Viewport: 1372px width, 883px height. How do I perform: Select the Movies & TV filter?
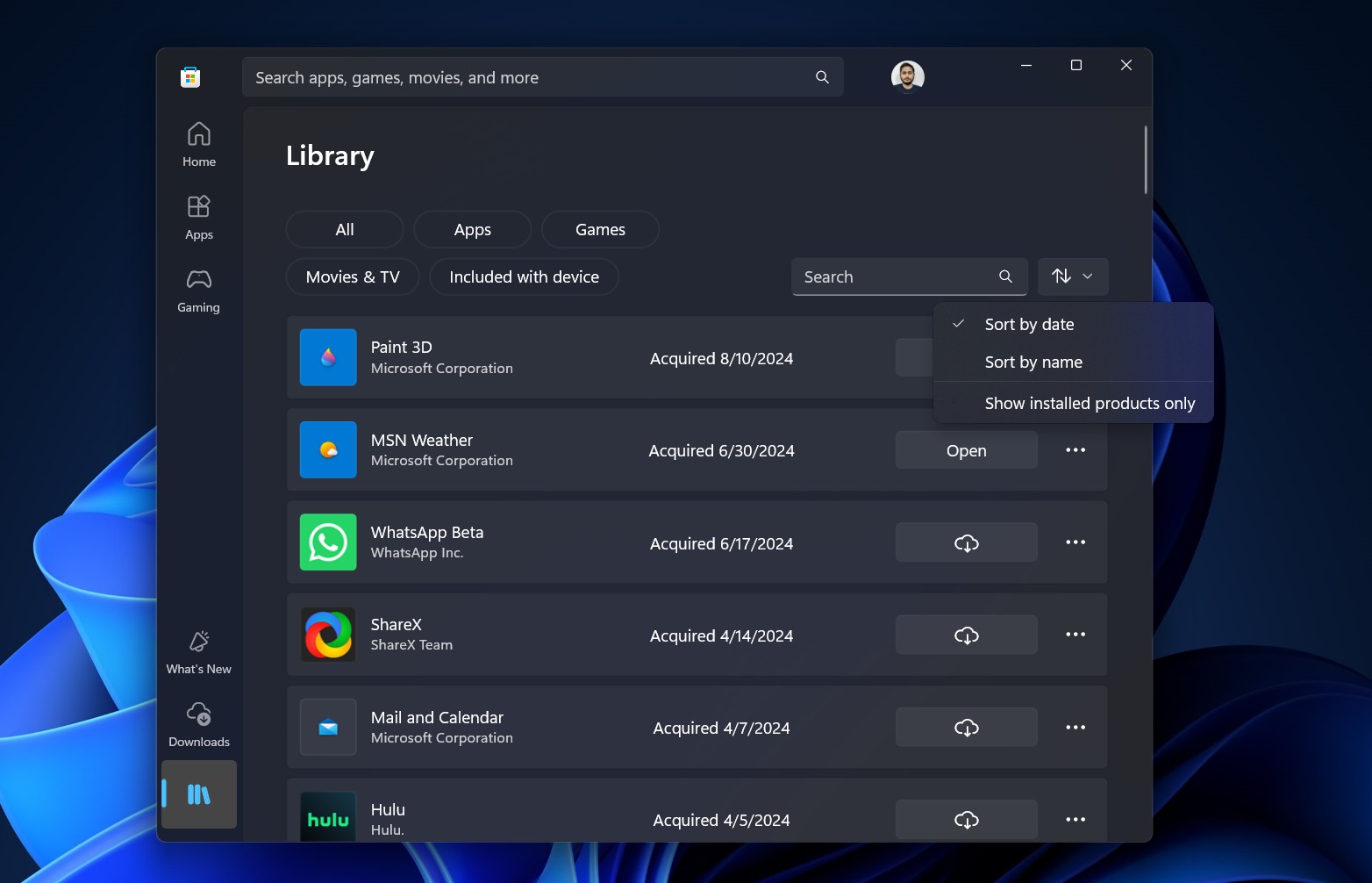tap(352, 276)
